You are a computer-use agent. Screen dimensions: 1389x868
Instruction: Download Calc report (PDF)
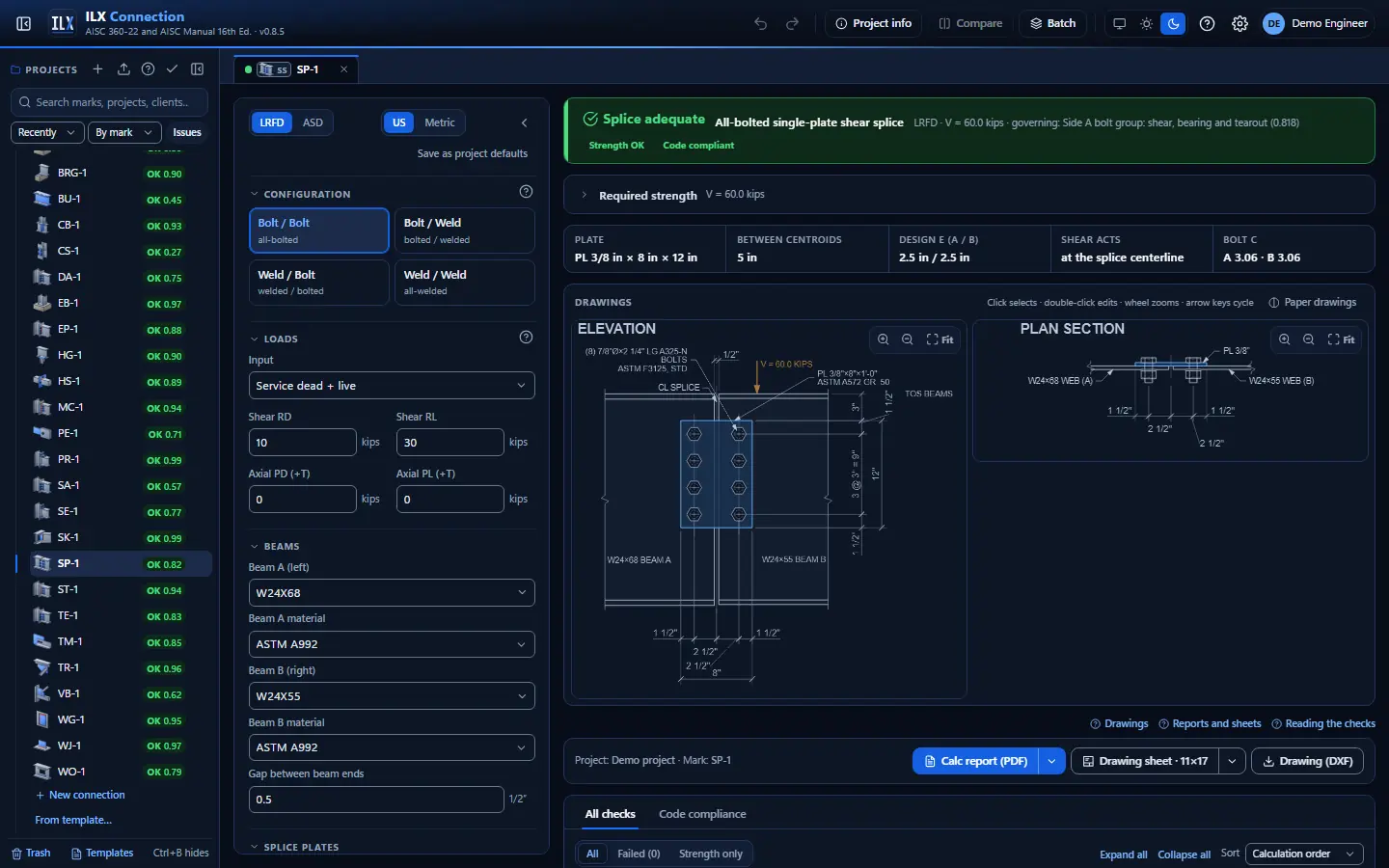tap(976, 761)
